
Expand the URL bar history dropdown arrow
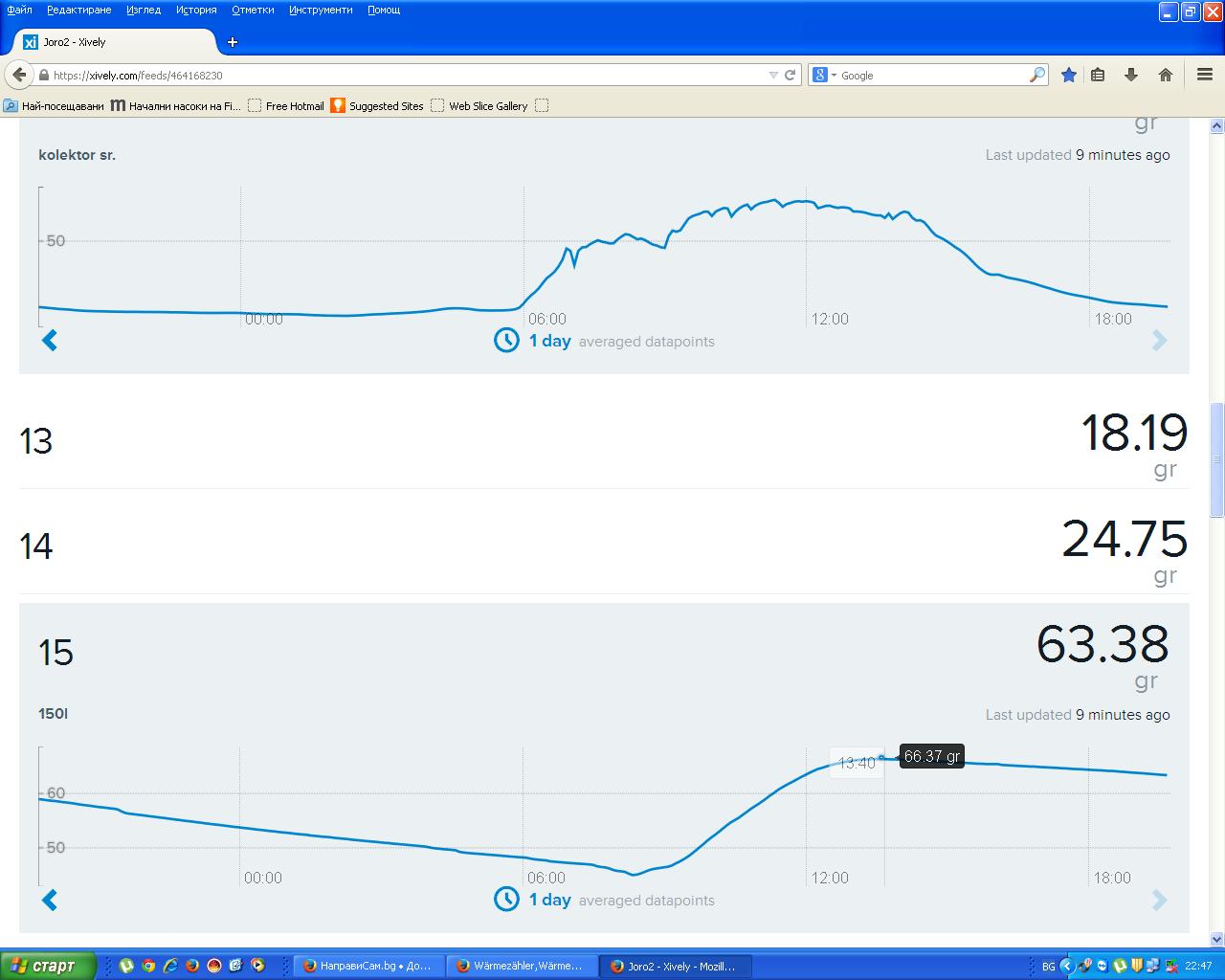click(x=773, y=75)
